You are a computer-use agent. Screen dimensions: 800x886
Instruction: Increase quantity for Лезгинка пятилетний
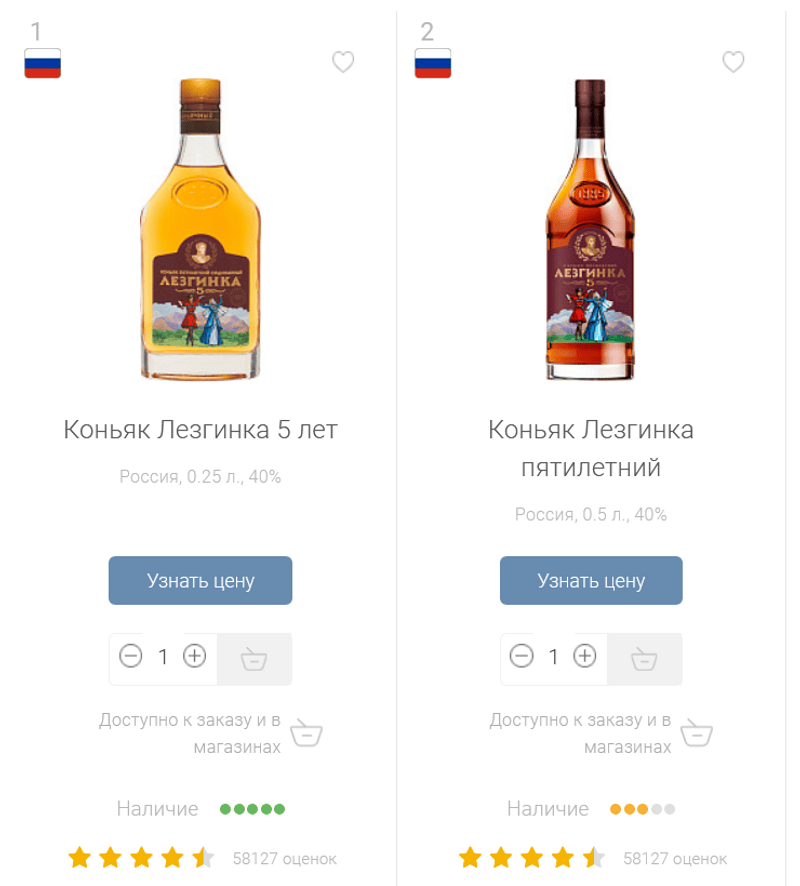point(585,657)
